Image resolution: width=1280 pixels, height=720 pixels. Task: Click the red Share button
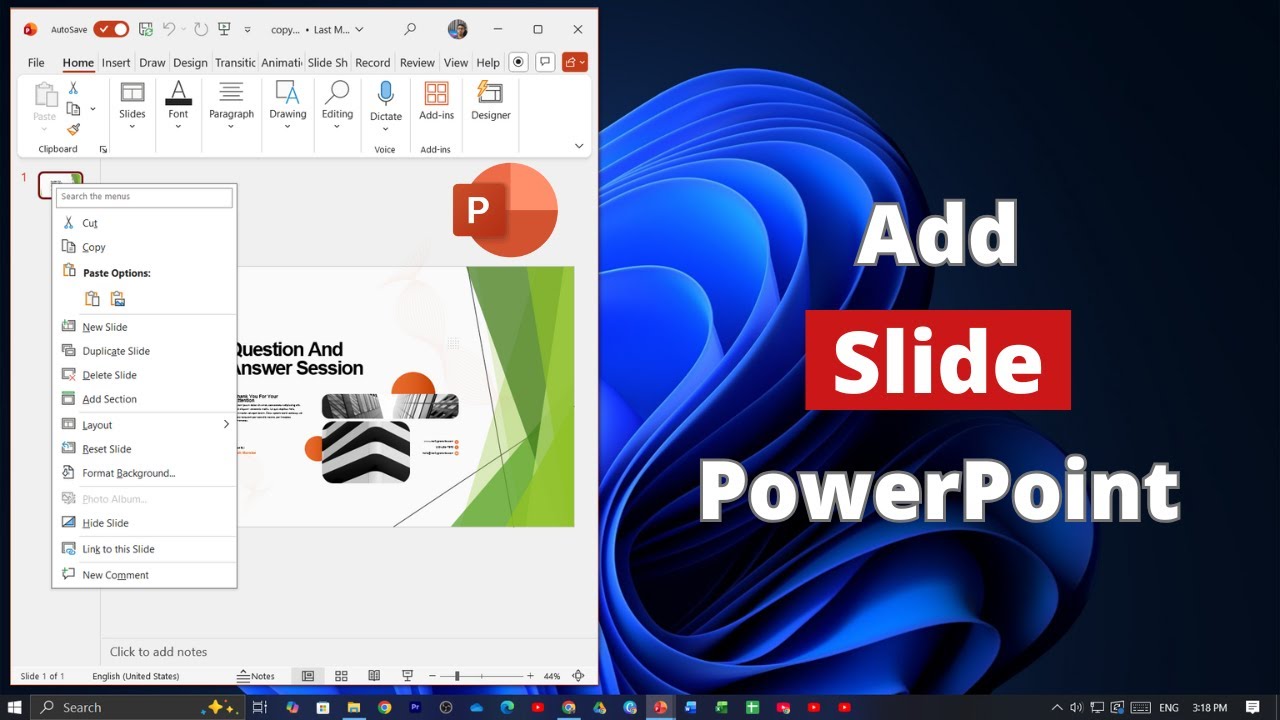(x=575, y=62)
